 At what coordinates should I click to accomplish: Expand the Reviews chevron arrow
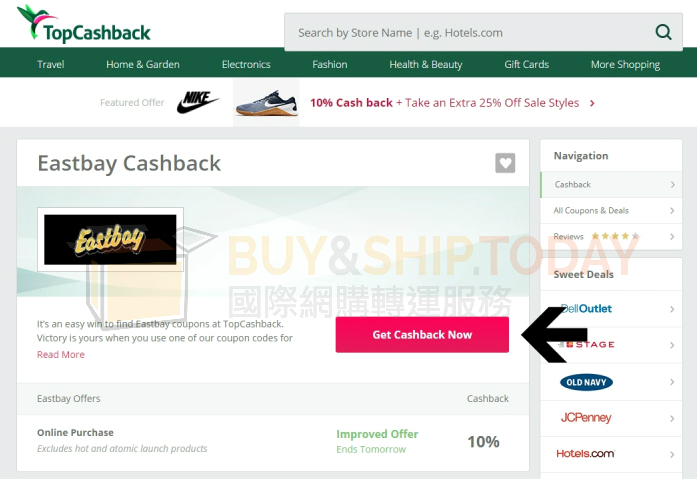(x=672, y=236)
